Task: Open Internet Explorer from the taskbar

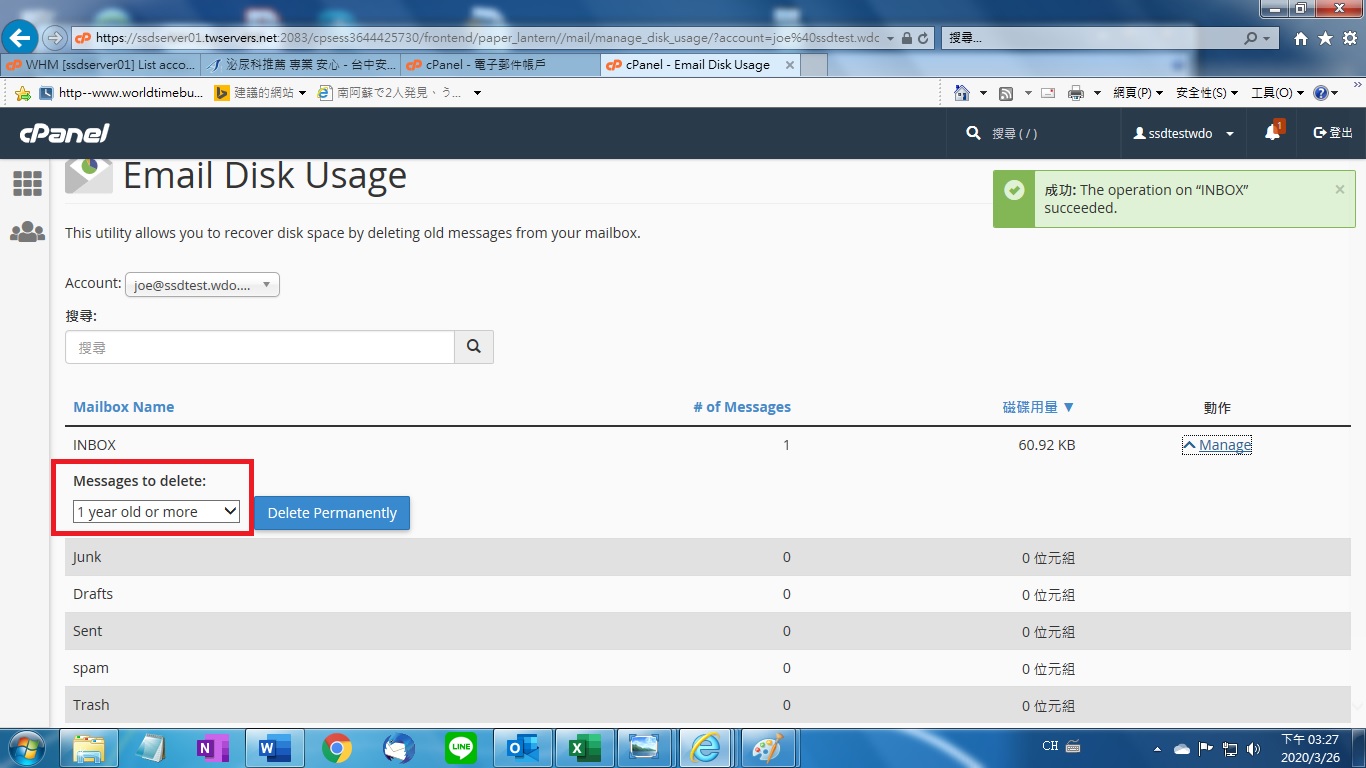Action: pyautogui.click(x=706, y=747)
